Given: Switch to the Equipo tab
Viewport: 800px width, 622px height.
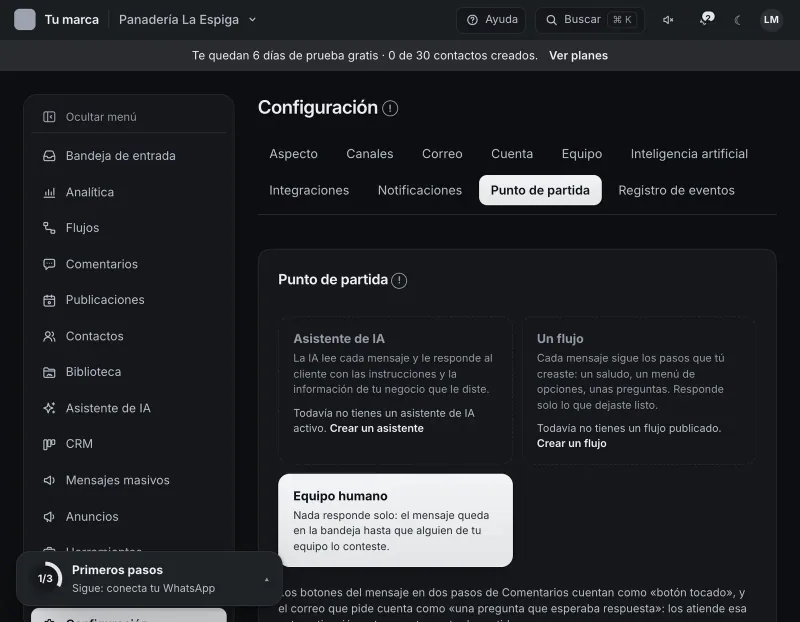Looking at the screenshot, I should click(582, 154).
